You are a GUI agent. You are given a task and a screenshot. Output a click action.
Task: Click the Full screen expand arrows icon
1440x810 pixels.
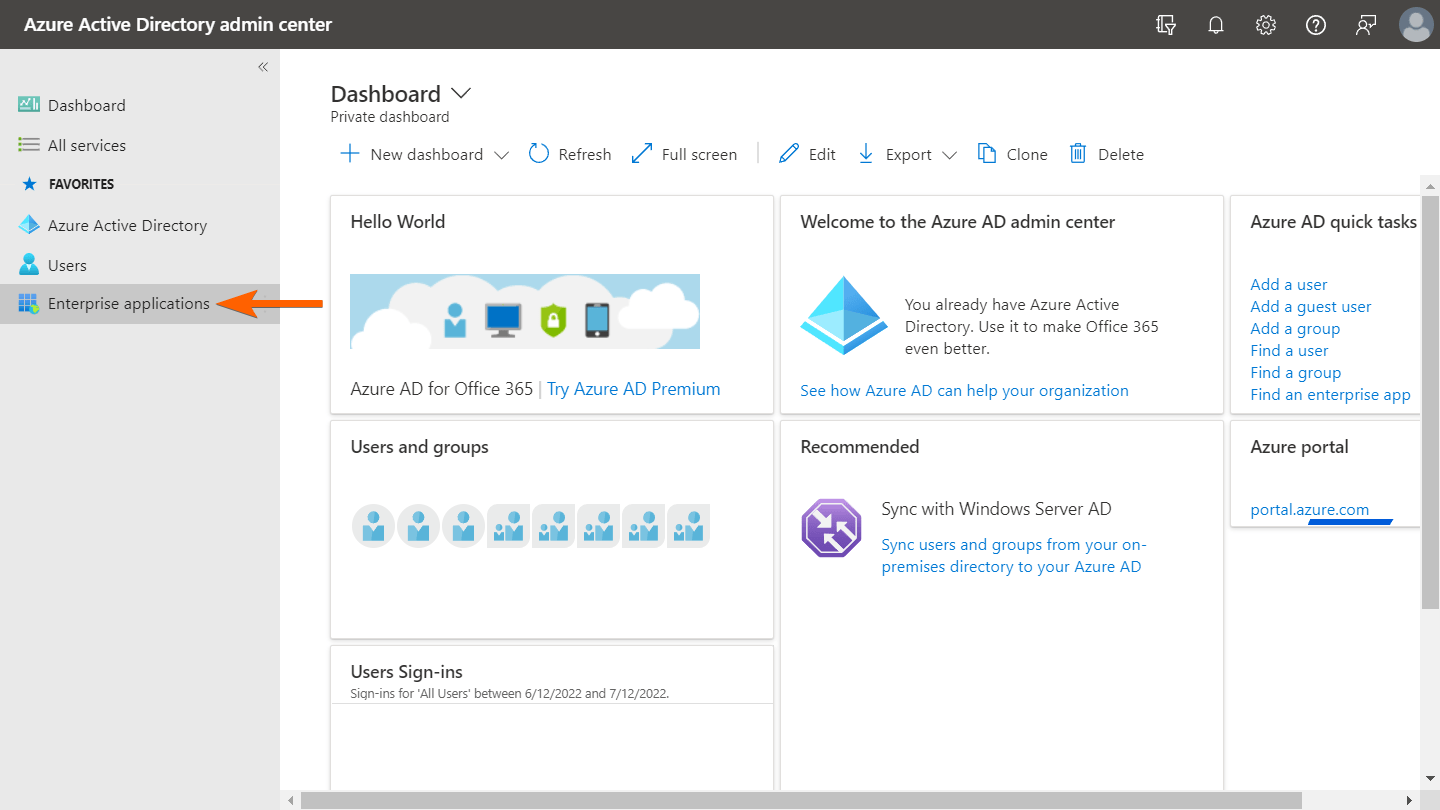point(642,154)
